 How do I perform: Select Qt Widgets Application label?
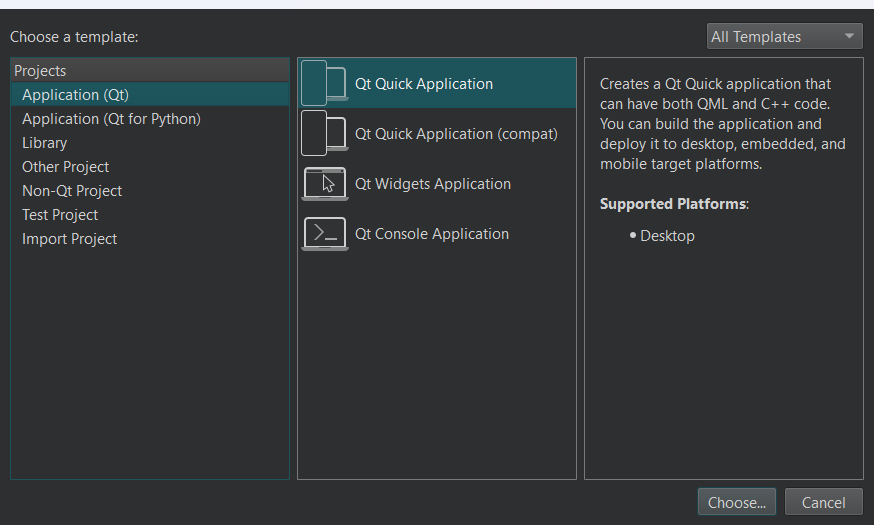coord(433,184)
